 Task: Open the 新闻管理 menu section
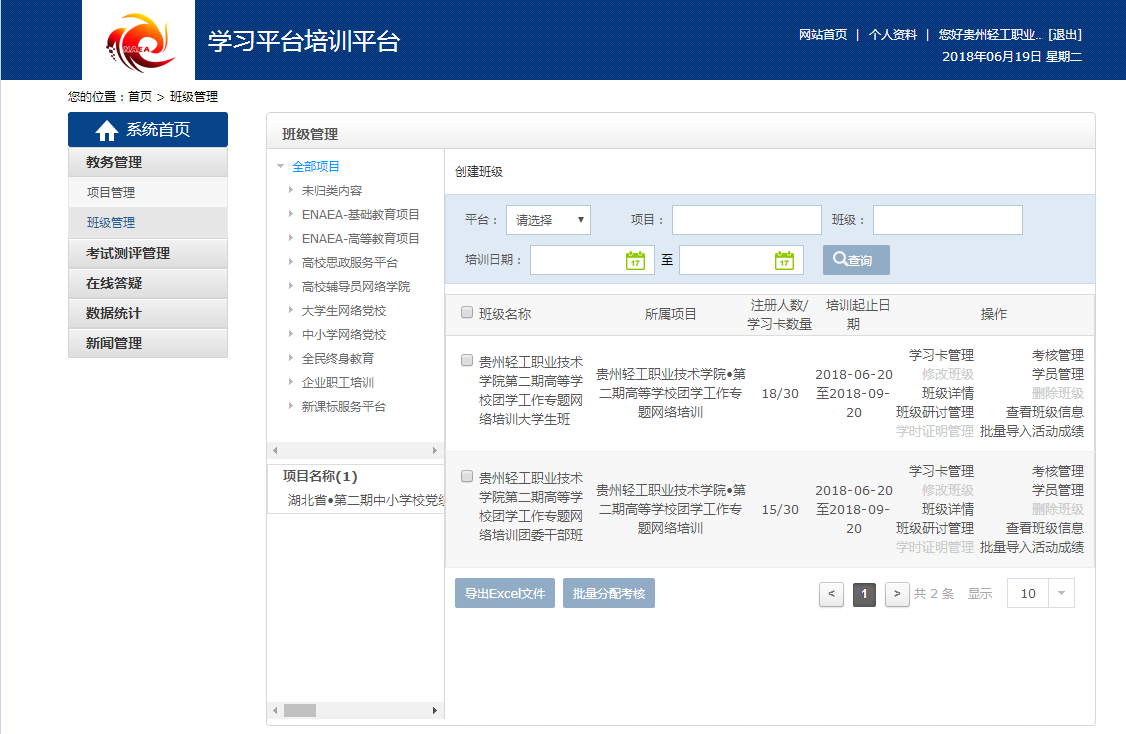pos(148,343)
